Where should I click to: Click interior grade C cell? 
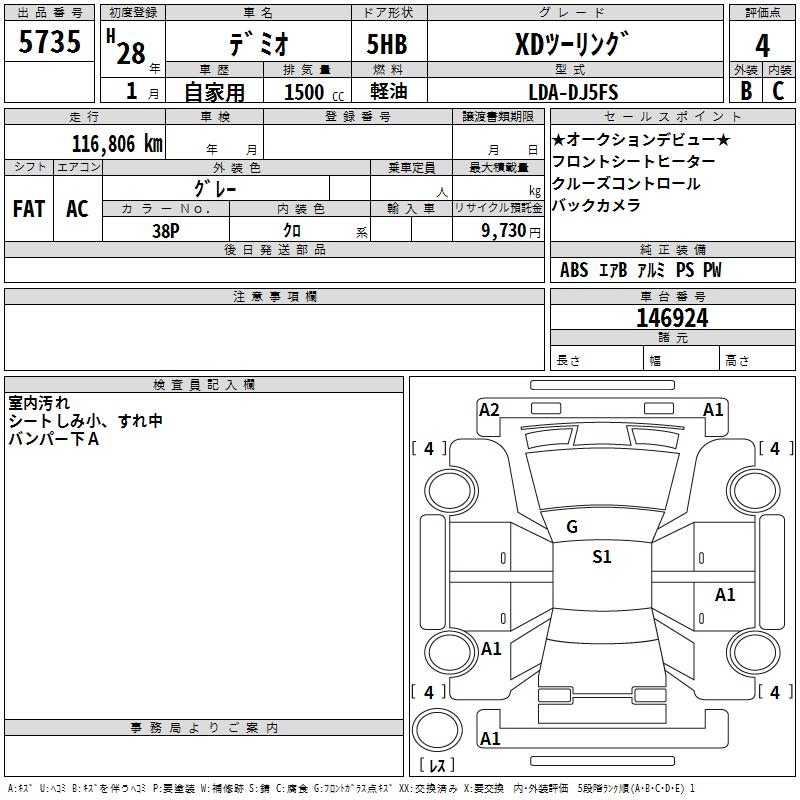778,91
